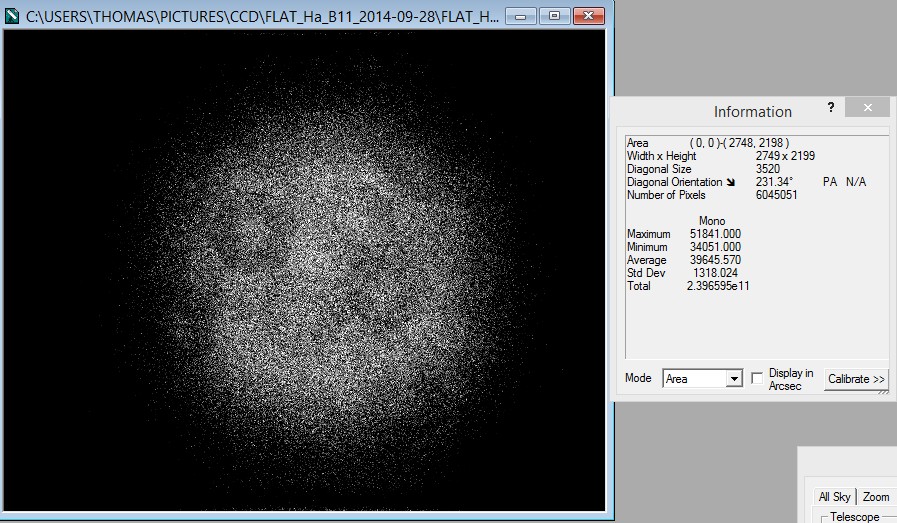Close the Information panel
This screenshot has width=897, height=523.
pyautogui.click(x=867, y=107)
